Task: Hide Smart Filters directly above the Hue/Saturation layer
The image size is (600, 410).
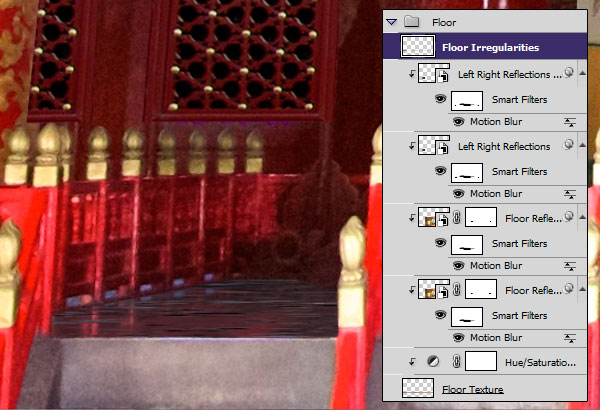Action: (x=440, y=315)
